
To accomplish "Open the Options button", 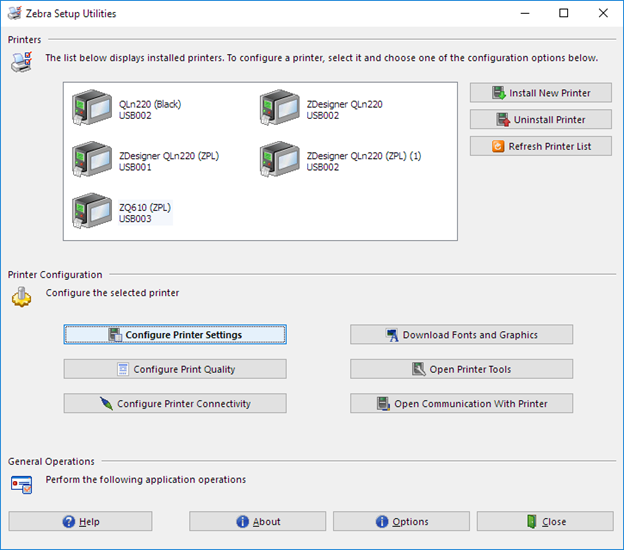I will pyautogui.click(x=401, y=521).
